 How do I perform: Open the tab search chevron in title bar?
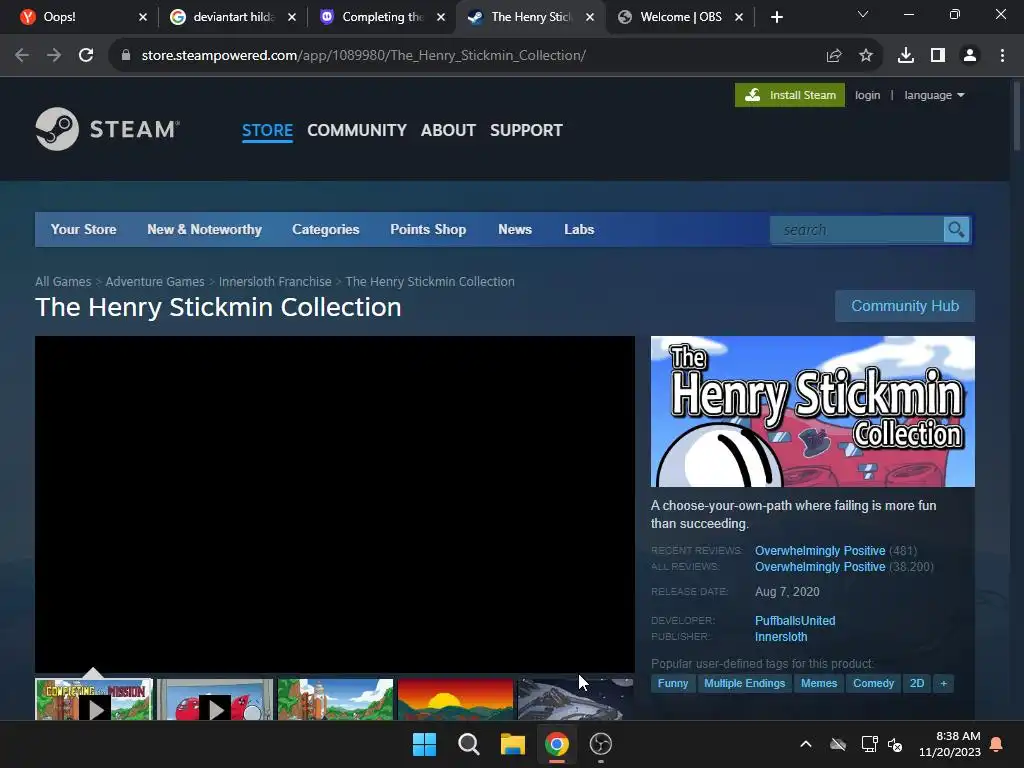(863, 14)
